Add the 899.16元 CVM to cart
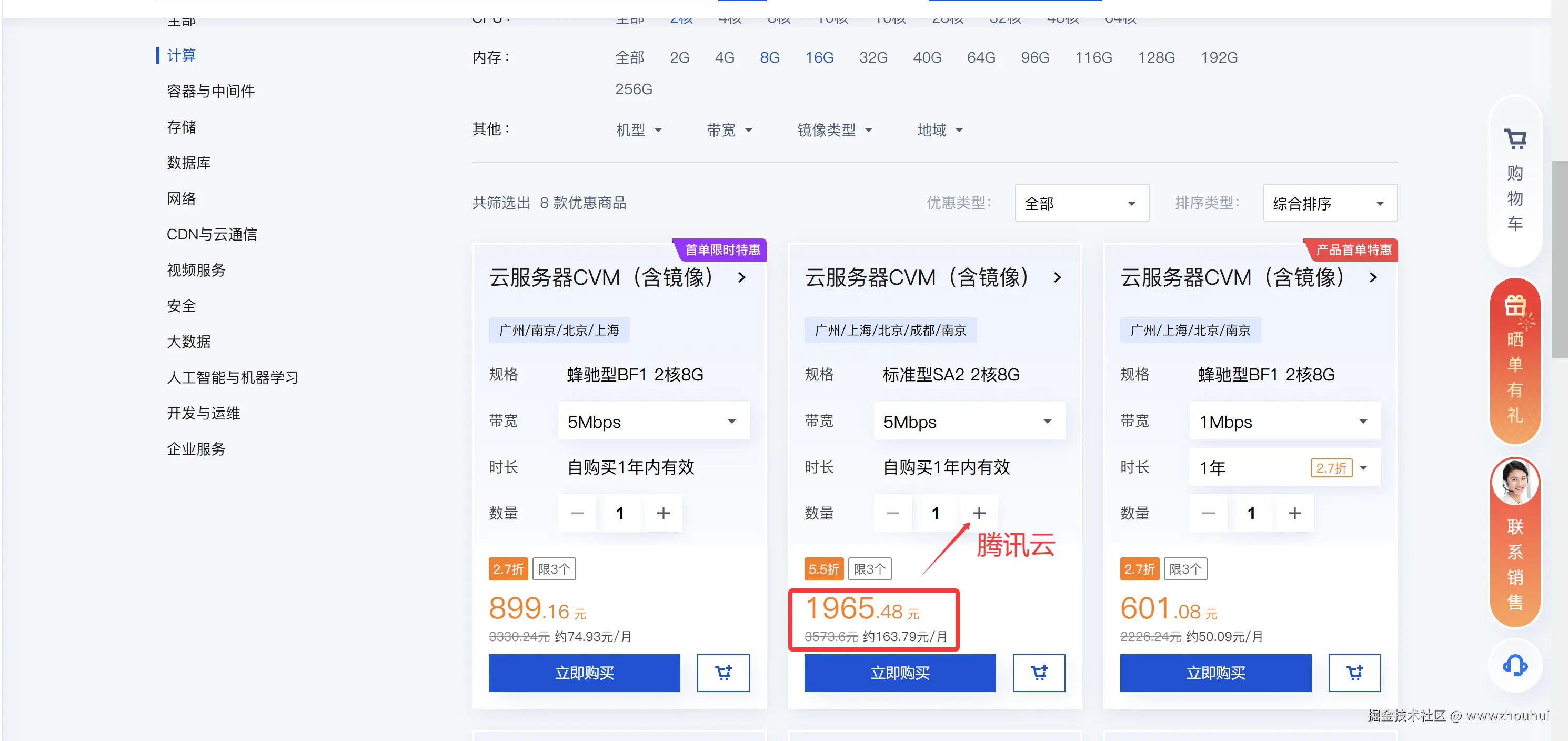 (723, 673)
